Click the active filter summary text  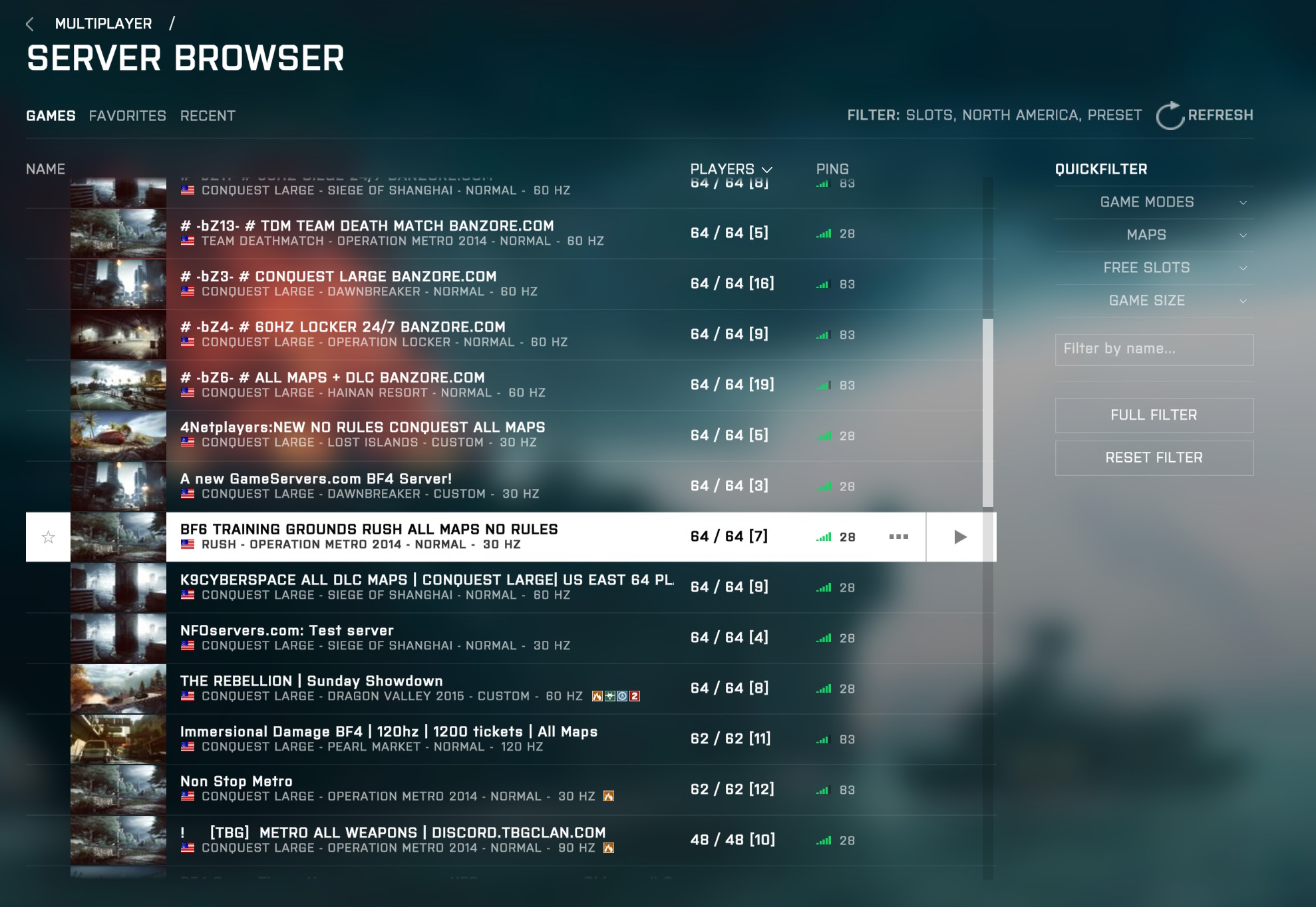tap(994, 115)
